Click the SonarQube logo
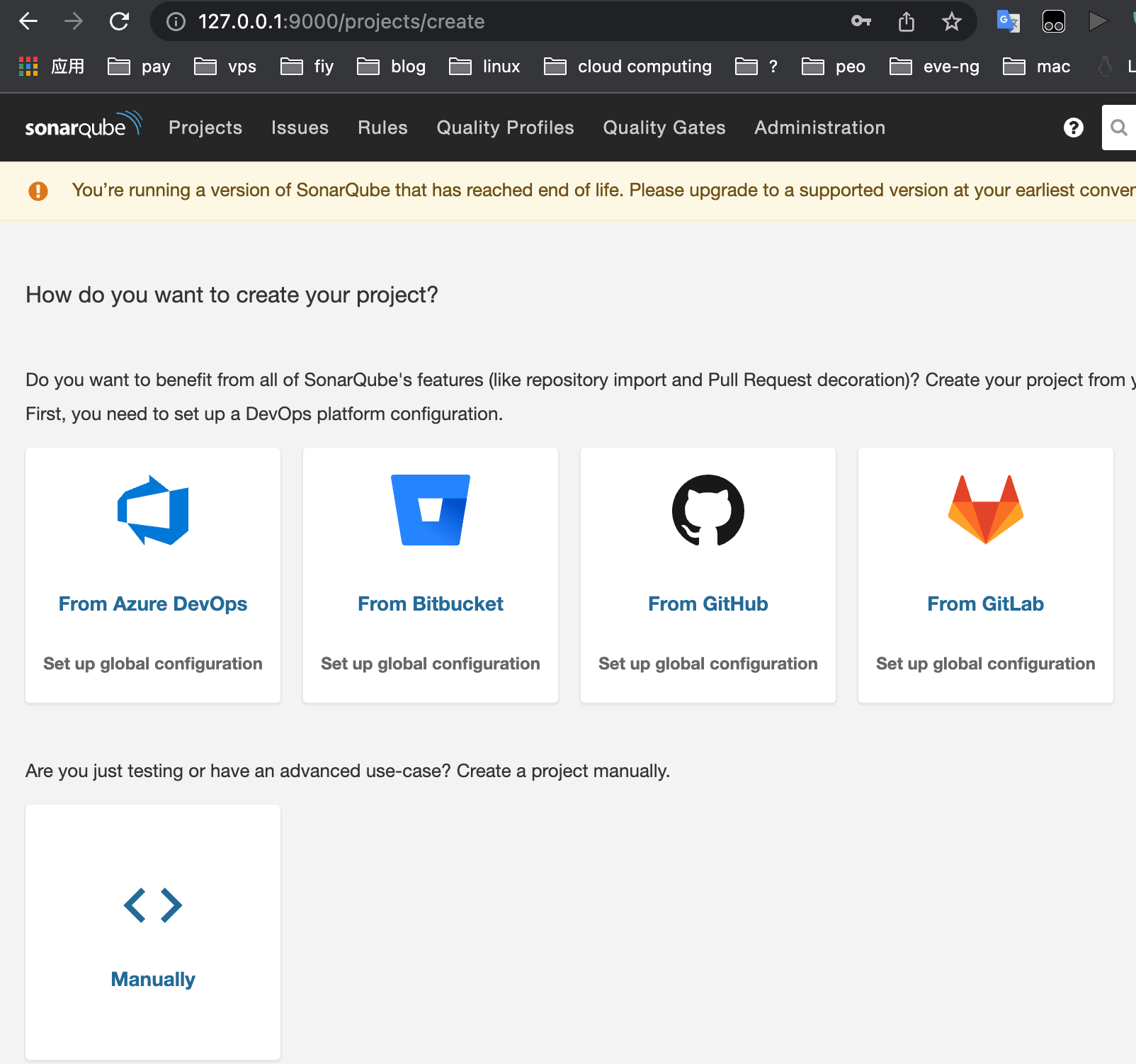This screenshot has width=1136, height=1064. (84, 125)
